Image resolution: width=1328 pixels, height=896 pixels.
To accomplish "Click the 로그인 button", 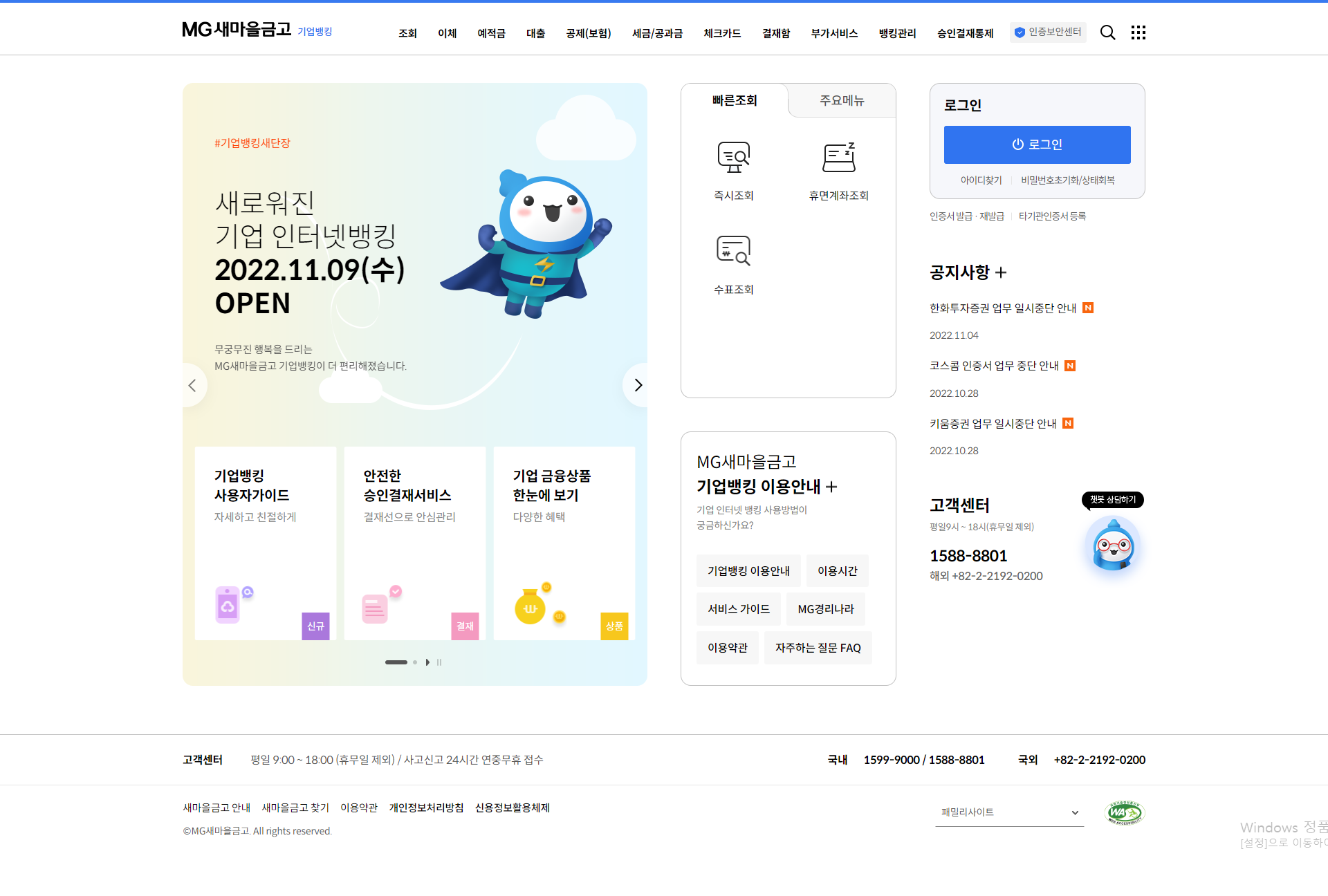I will point(1037,144).
